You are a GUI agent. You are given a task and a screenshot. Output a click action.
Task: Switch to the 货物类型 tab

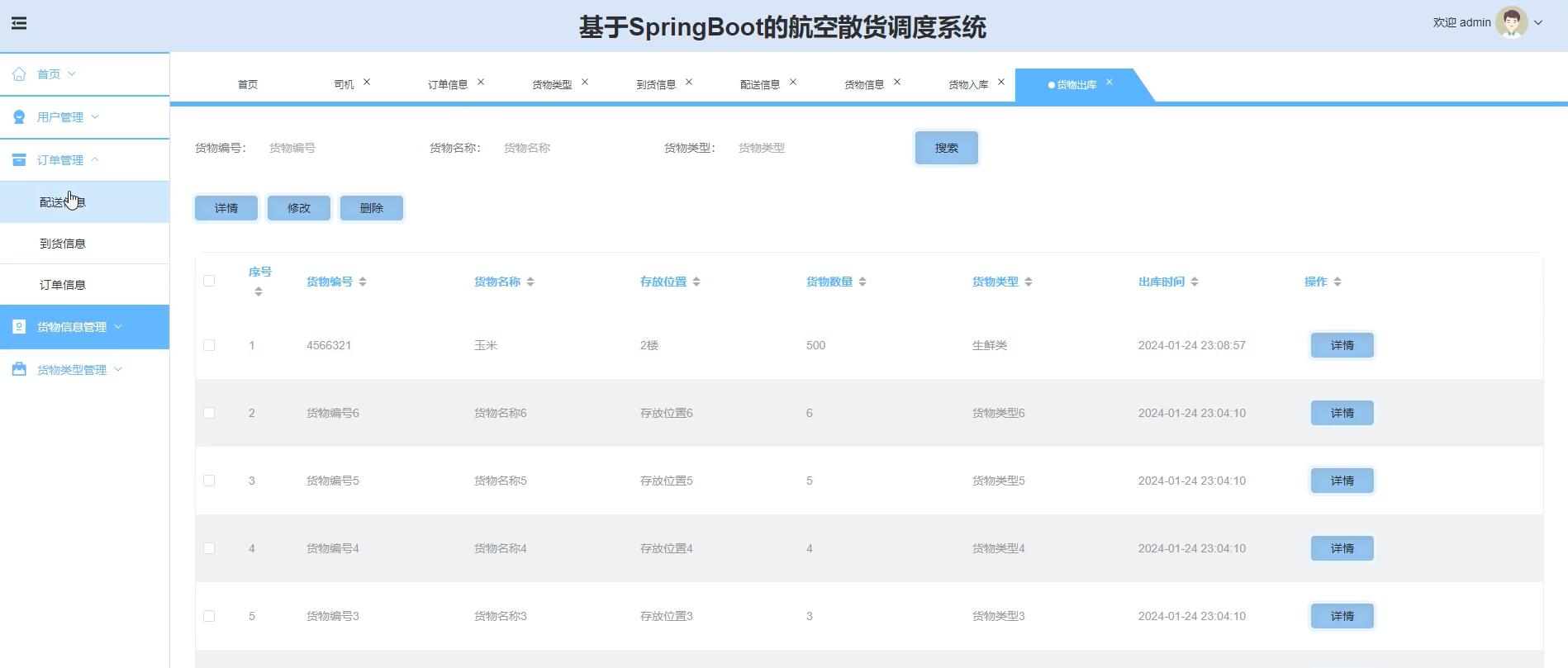(x=552, y=84)
